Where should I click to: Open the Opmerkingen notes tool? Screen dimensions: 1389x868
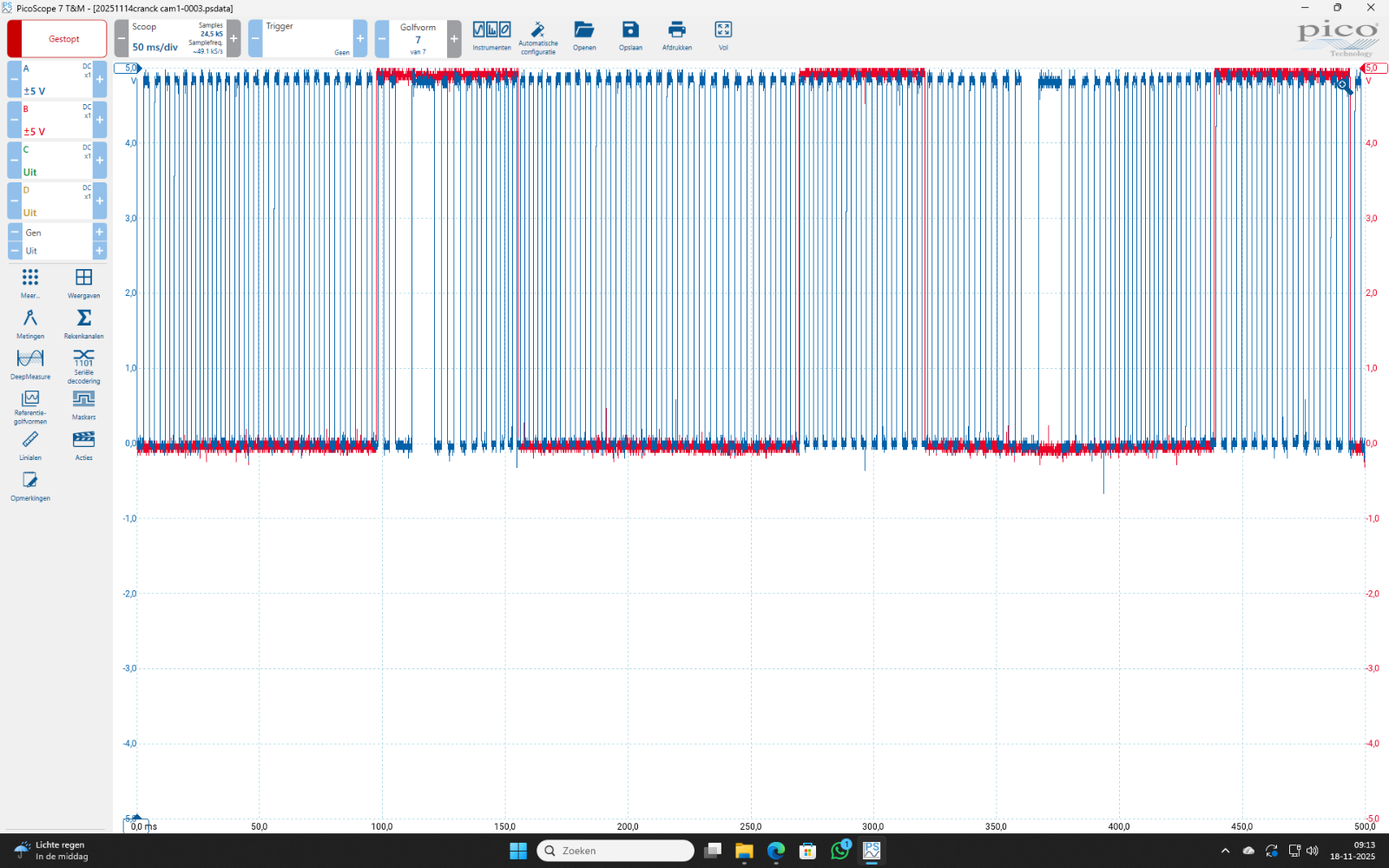click(x=30, y=487)
